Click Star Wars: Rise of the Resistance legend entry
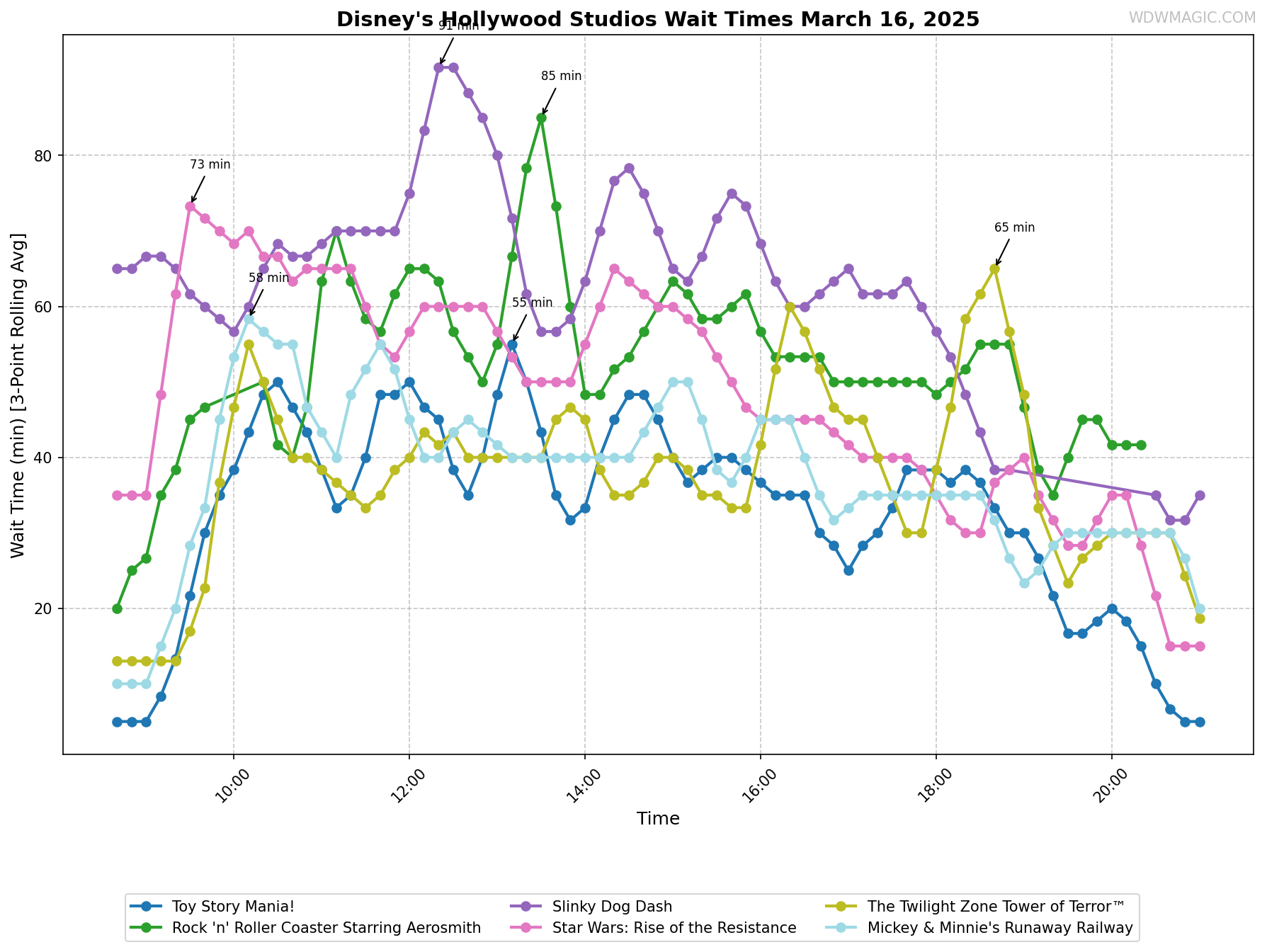This screenshot has height=952, width=1267. pos(654,928)
